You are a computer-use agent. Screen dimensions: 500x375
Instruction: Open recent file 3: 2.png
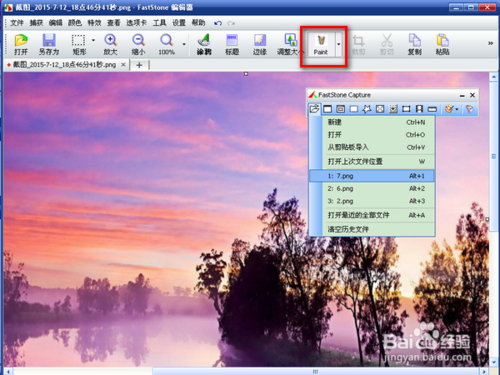point(372,201)
